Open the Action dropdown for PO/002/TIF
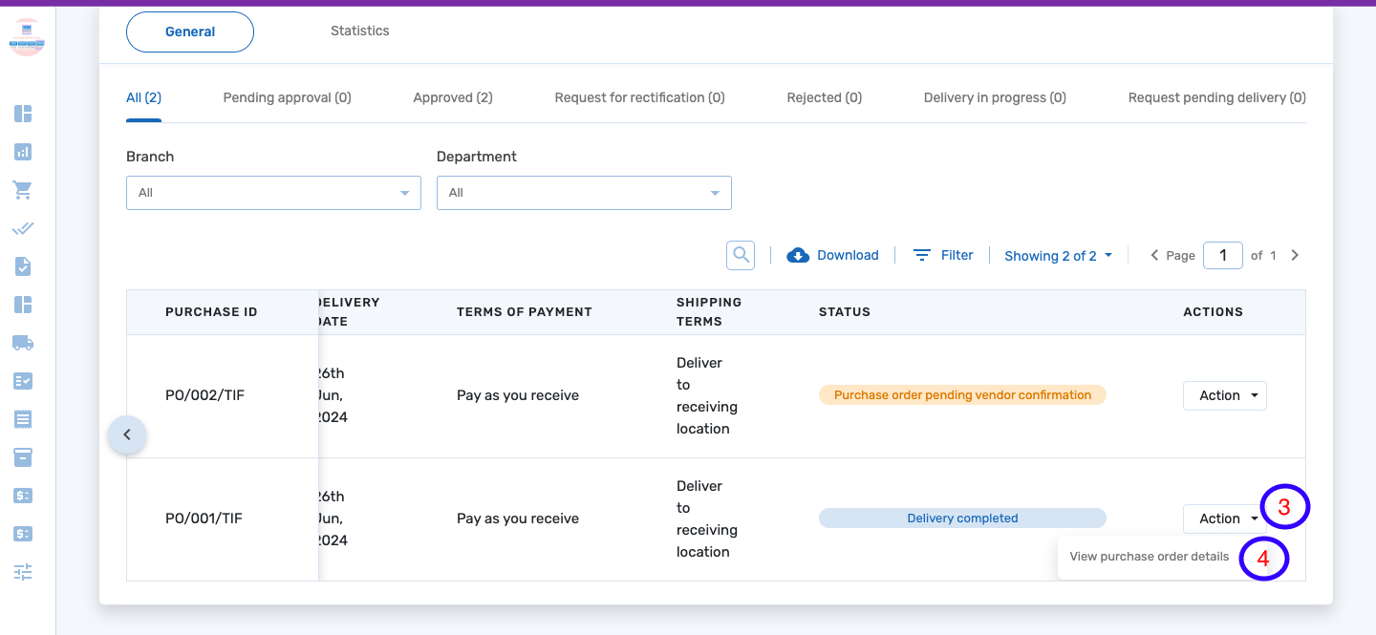 [x=1224, y=395]
